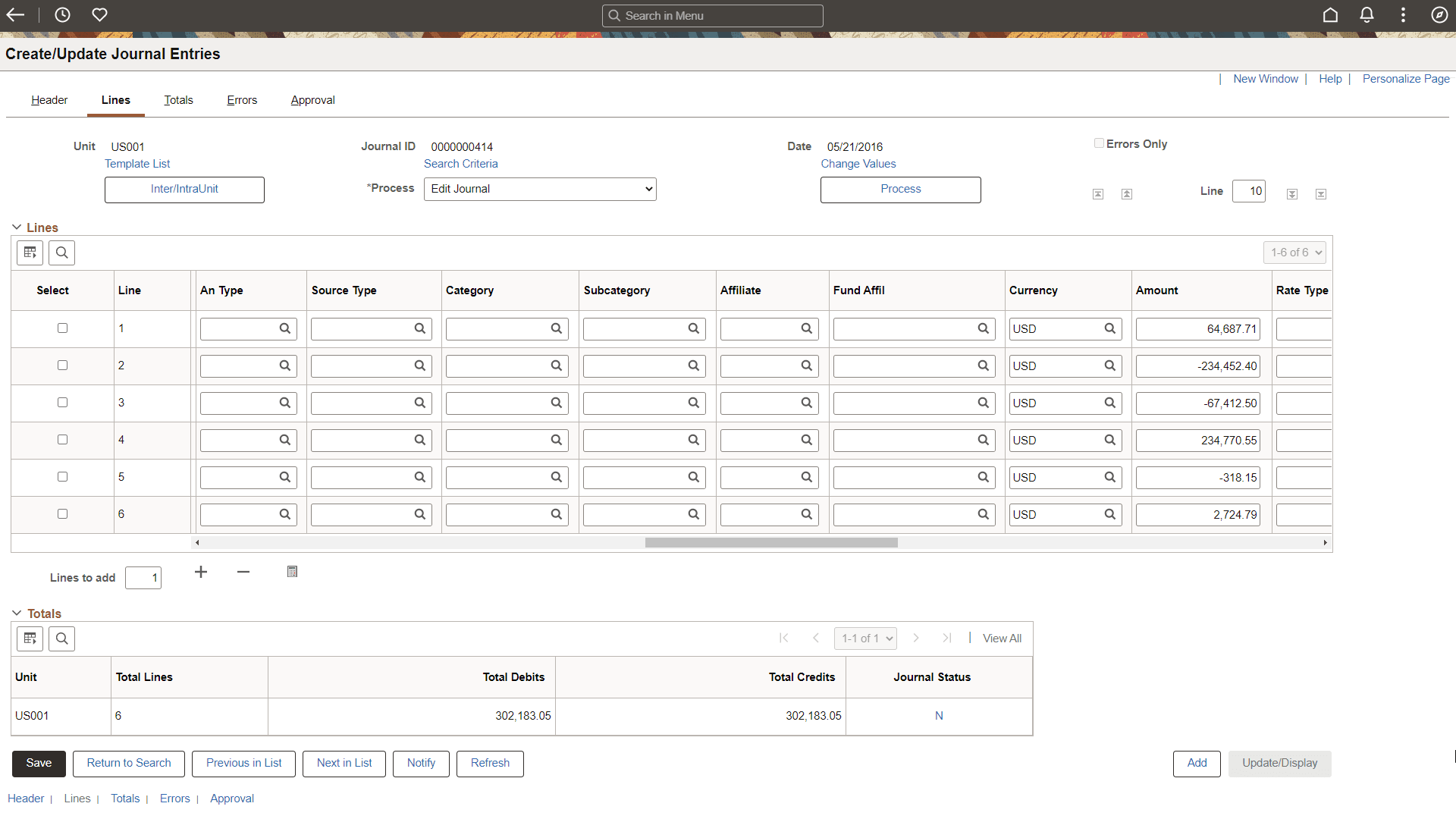Look up Source Type for line 2
1456x819 pixels.
(x=420, y=366)
